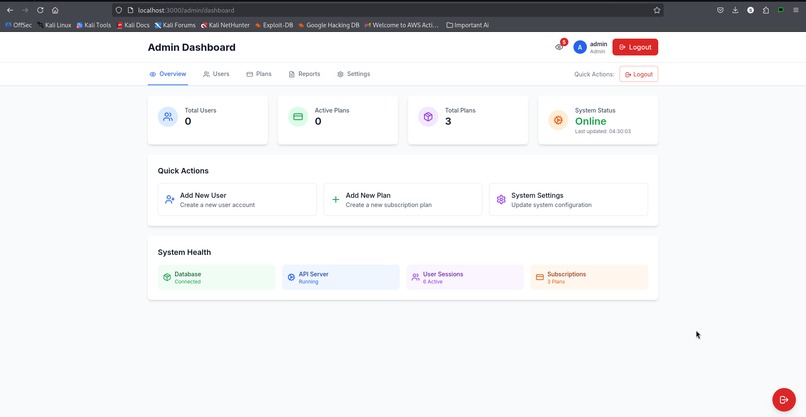Click the Add New User quick action
This screenshot has width=806, height=417.
tap(237, 200)
